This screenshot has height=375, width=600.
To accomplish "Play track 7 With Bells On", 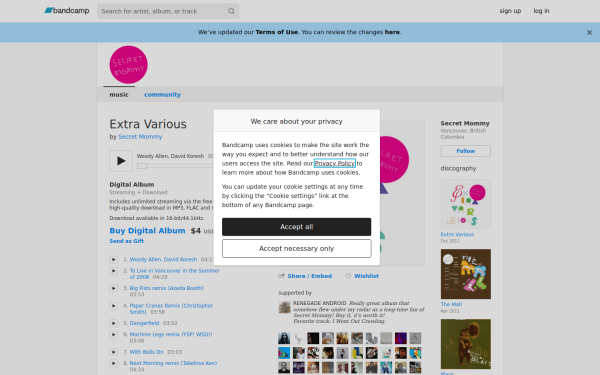I will 113,352.
